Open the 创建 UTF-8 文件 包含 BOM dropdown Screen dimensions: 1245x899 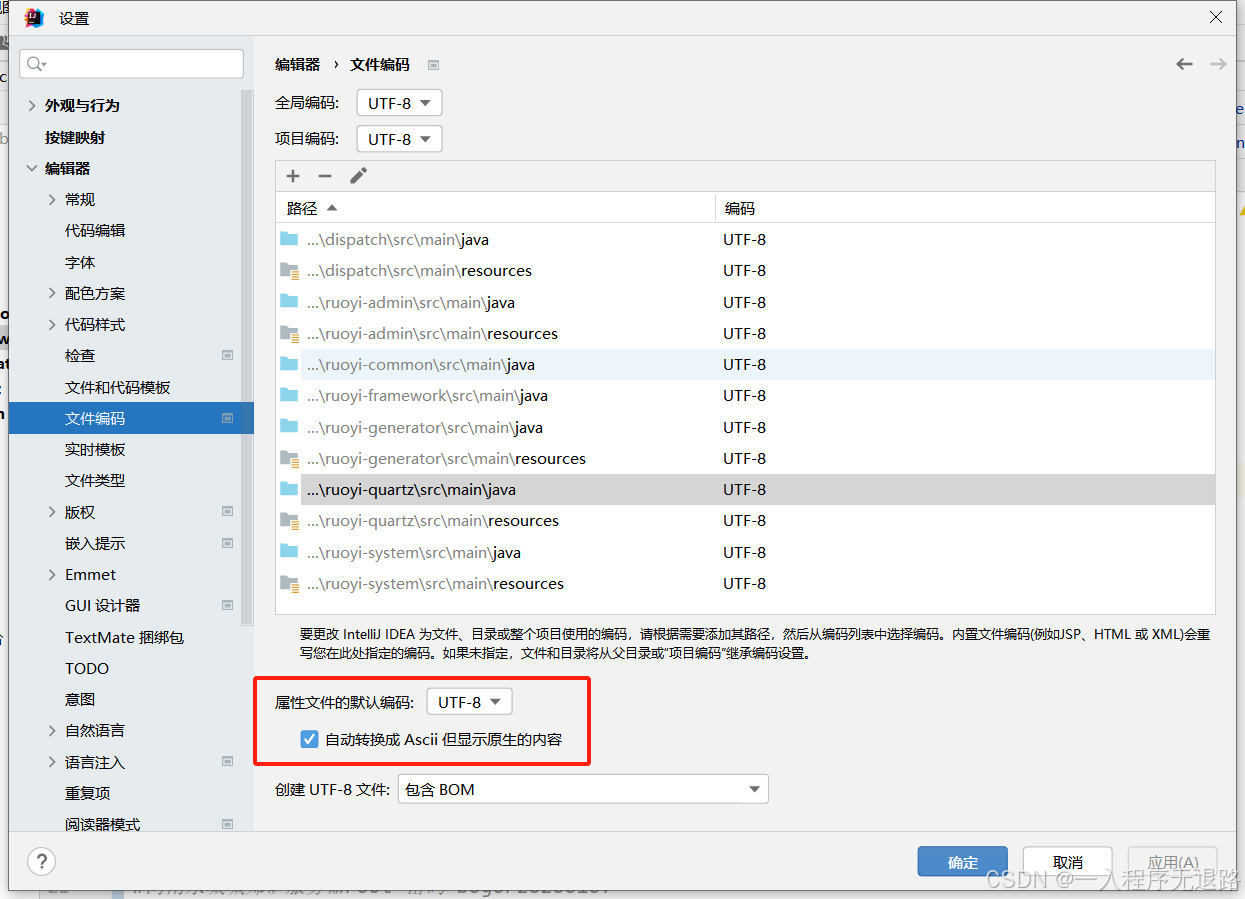click(583, 789)
